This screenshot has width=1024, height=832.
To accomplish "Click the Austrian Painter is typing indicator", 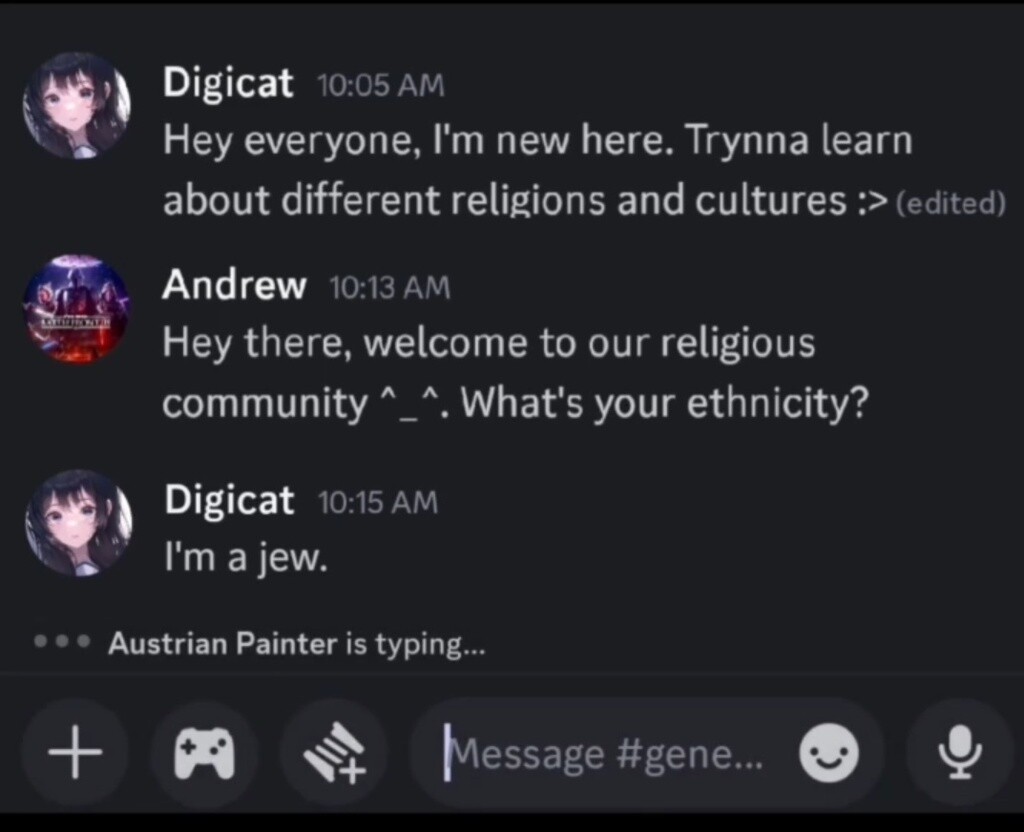I will 259,643.
